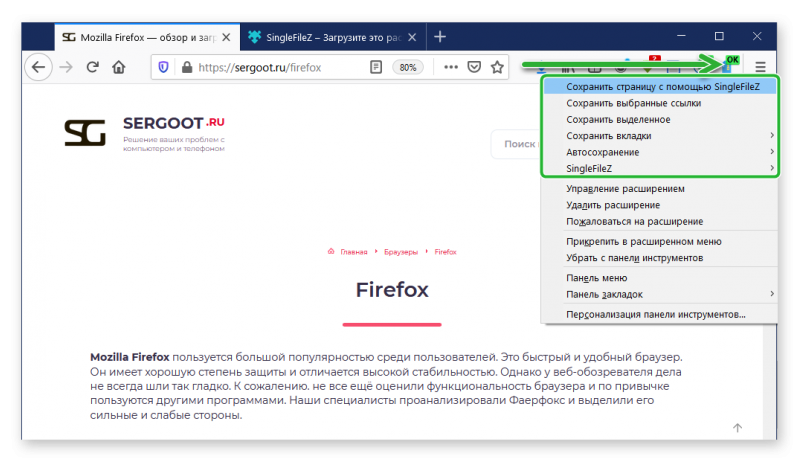Select Сохранить выделенное menu entry
This screenshot has width=800, height=462.
tap(660, 119)
